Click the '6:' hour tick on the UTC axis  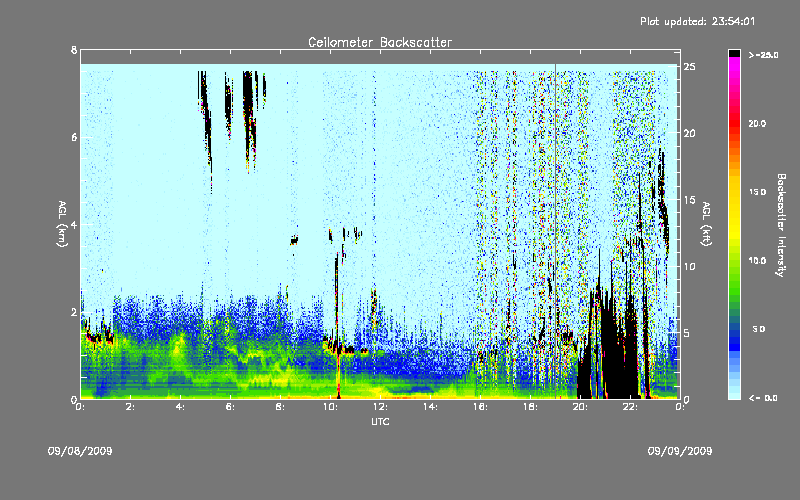click(230, 407)
